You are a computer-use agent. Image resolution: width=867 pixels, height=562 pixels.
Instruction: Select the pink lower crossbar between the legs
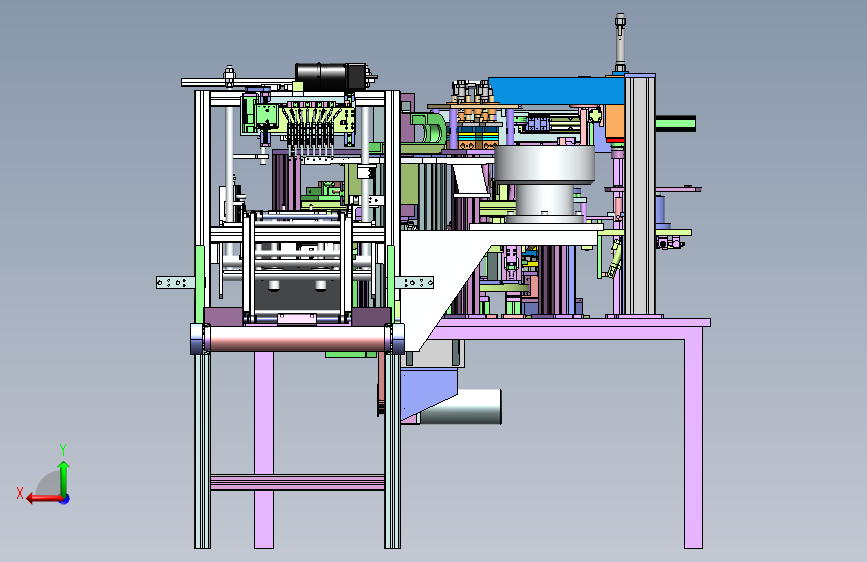tap(297, 482)
